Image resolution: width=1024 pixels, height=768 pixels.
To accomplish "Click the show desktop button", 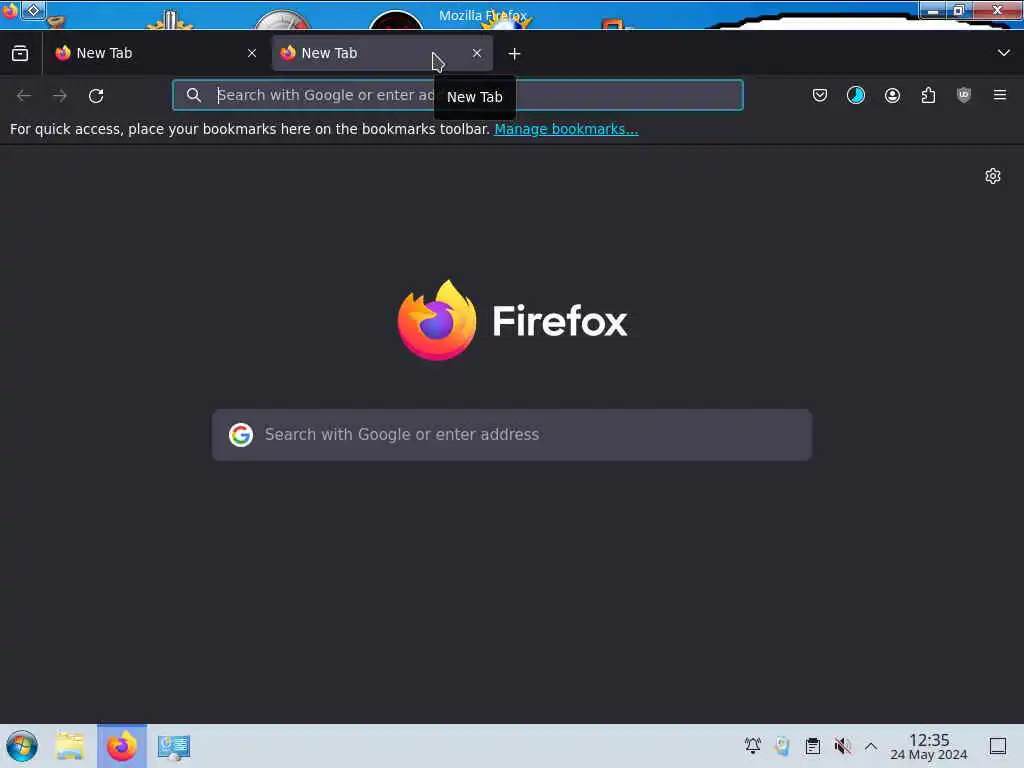I will click(x=998, y=746).
